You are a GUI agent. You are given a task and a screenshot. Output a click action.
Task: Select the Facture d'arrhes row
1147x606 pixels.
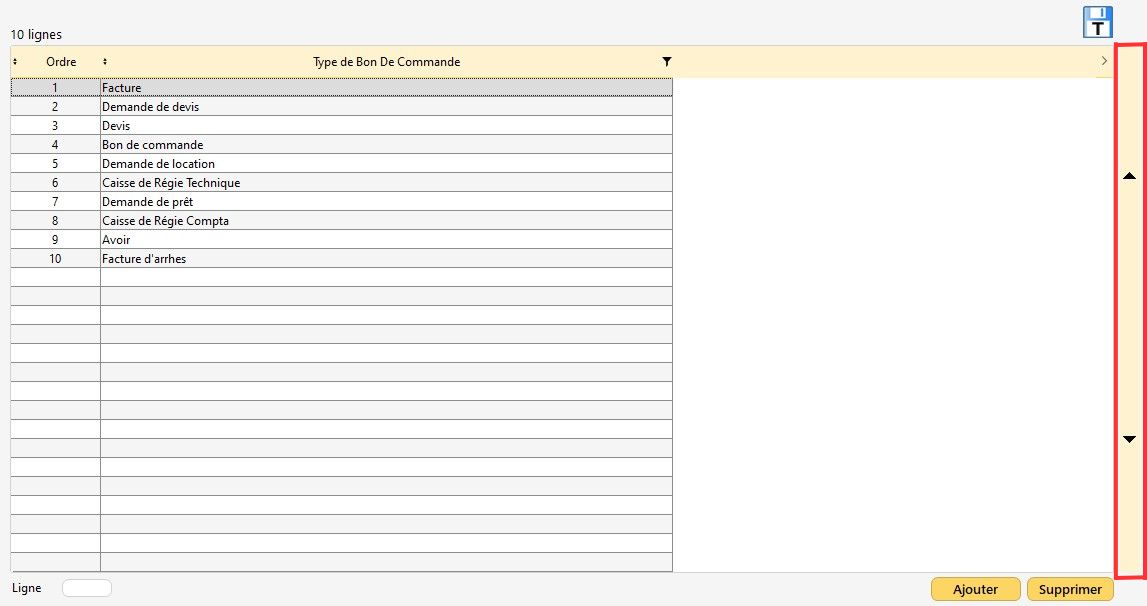[385, 259]
